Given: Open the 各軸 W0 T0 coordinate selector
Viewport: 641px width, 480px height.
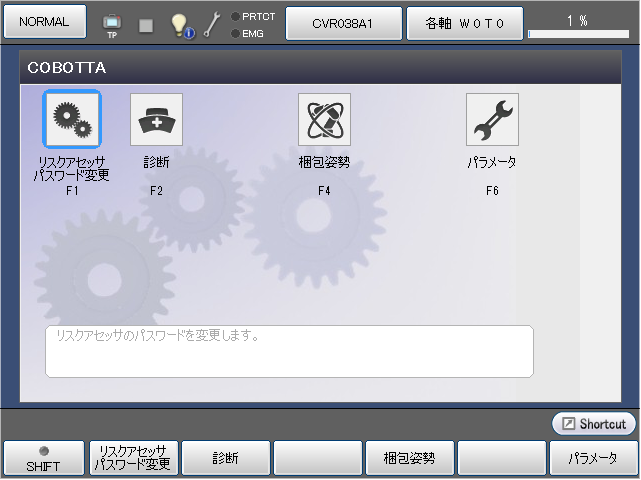Looking at the screenshot, I should tap(464, 23).
